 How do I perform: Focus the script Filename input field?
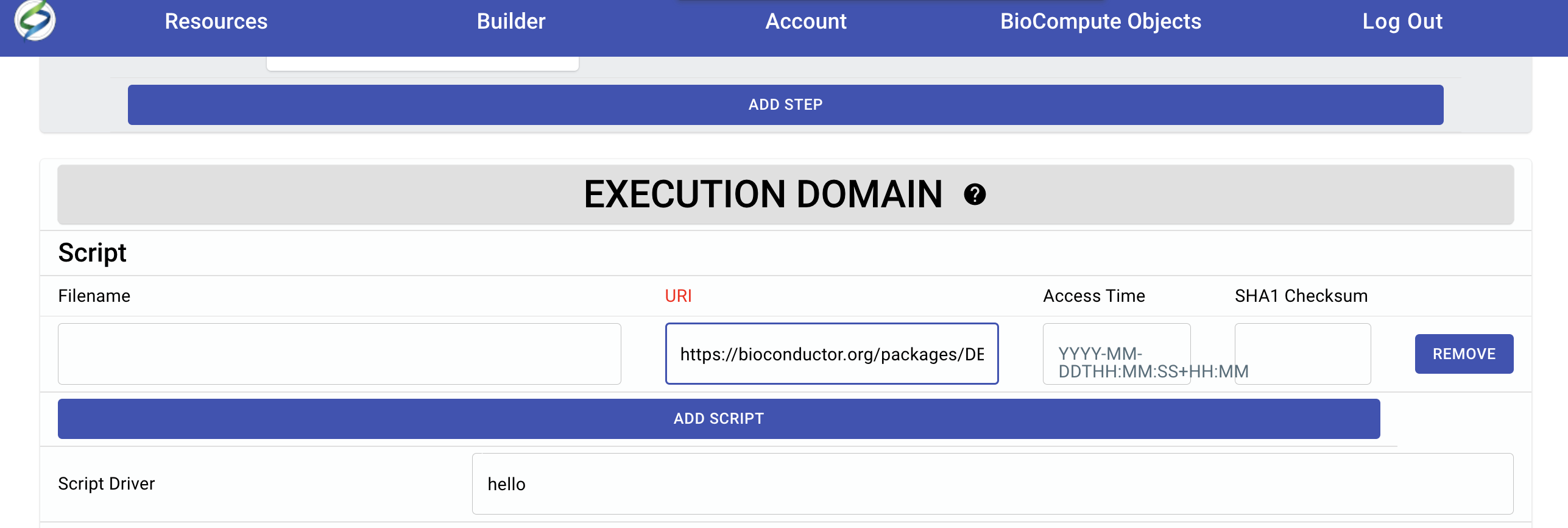tap(339, 354)
